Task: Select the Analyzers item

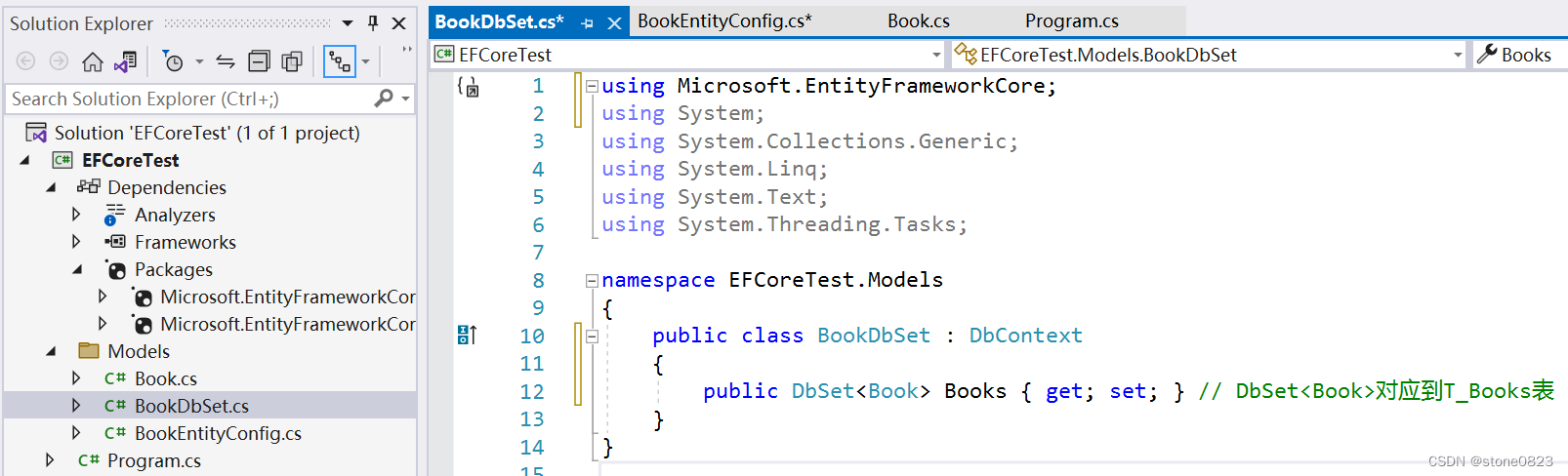Action: click(175, 215)
